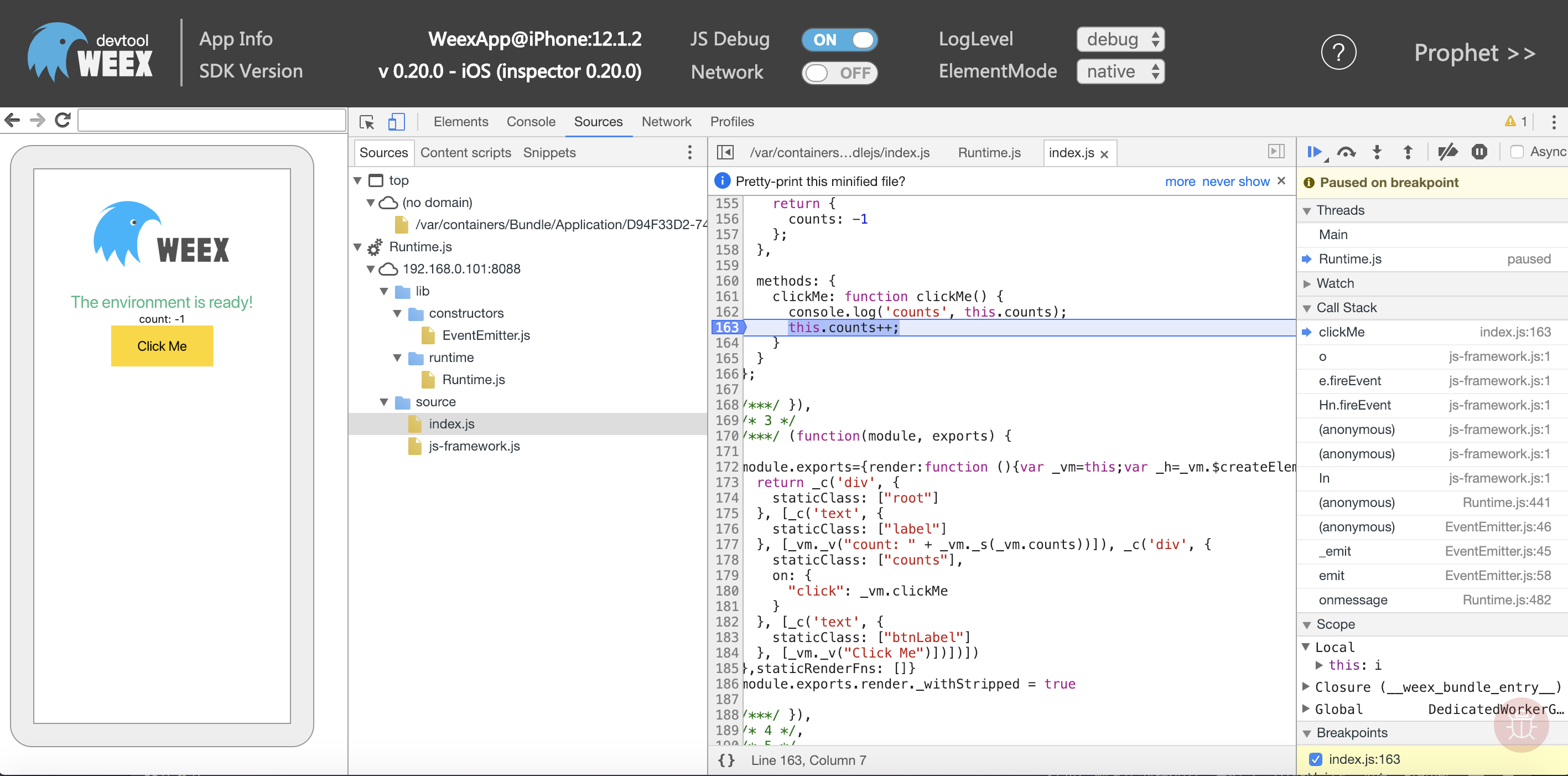
Task: Click the warning count indicator
Action: click(1515, 121)
